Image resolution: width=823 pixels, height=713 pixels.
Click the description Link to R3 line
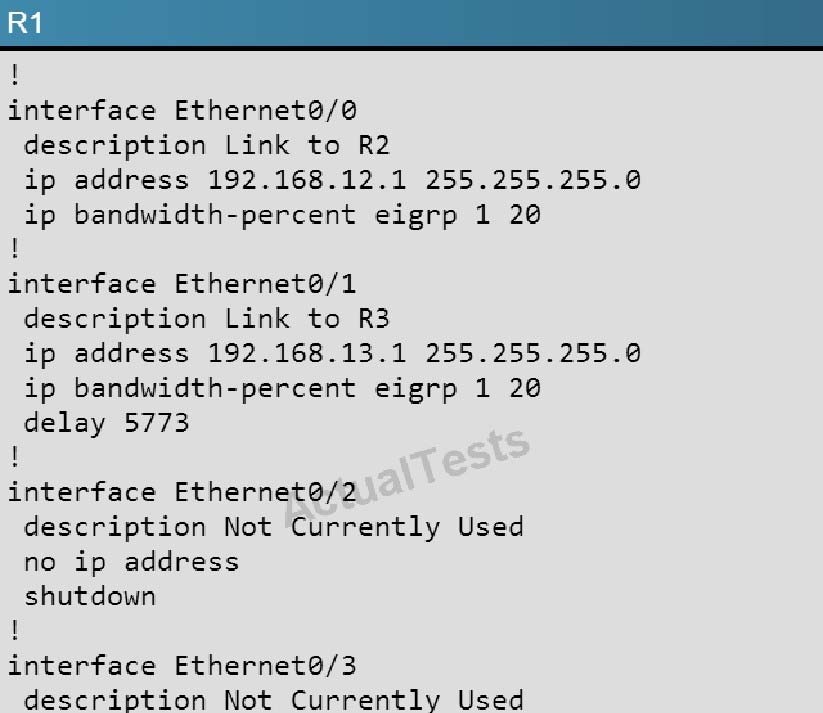[x=207, y=319]
